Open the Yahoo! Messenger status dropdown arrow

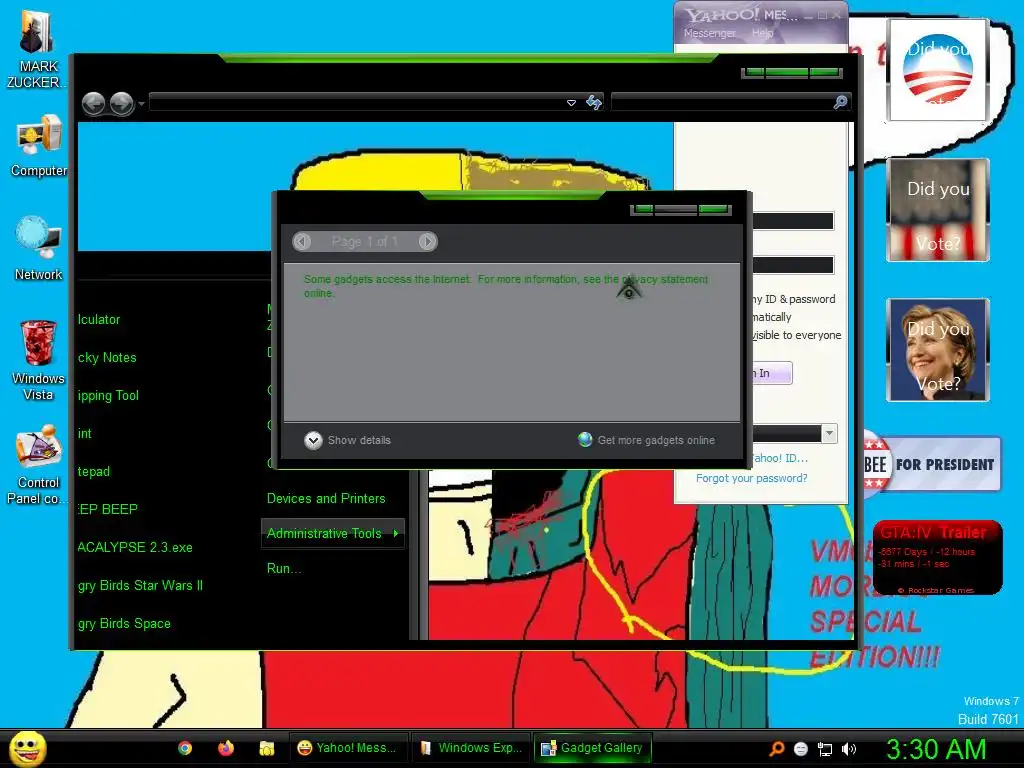pyautogui.click(x=829, y=433)
